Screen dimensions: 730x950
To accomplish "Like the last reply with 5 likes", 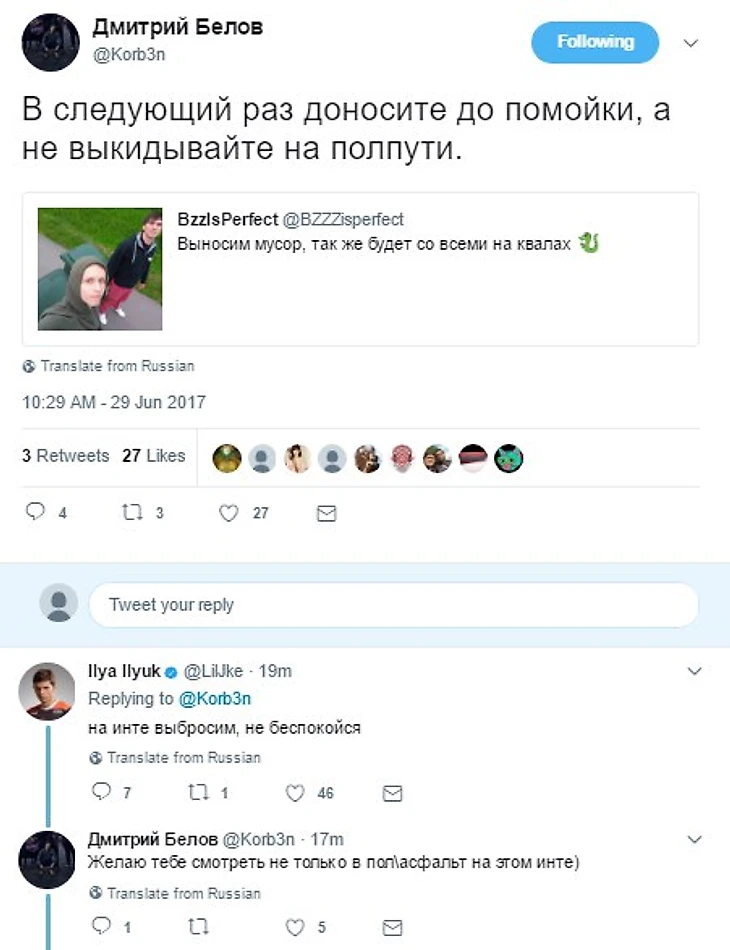I will pyautogui.click(x=295, y=927).
